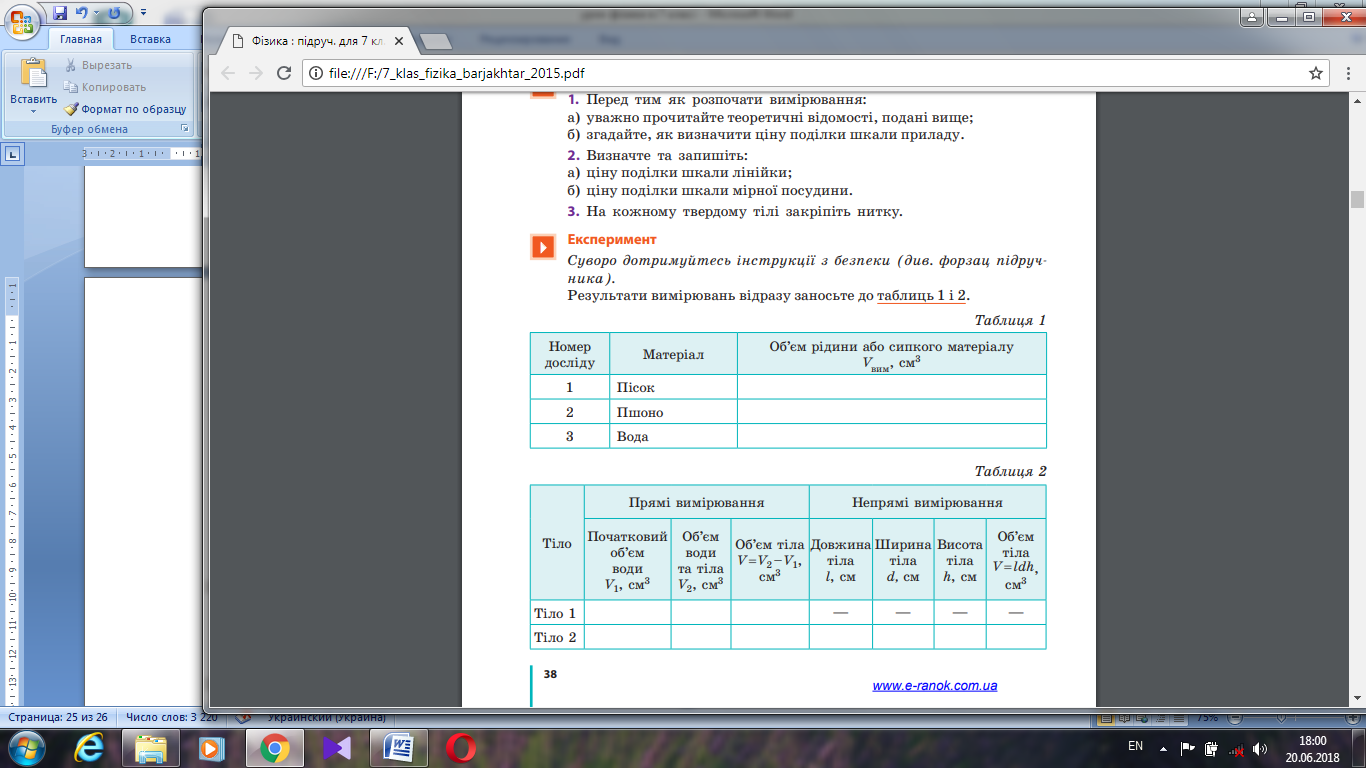
Task: Open the volume control speaker icon
Action: [1260, 748]
